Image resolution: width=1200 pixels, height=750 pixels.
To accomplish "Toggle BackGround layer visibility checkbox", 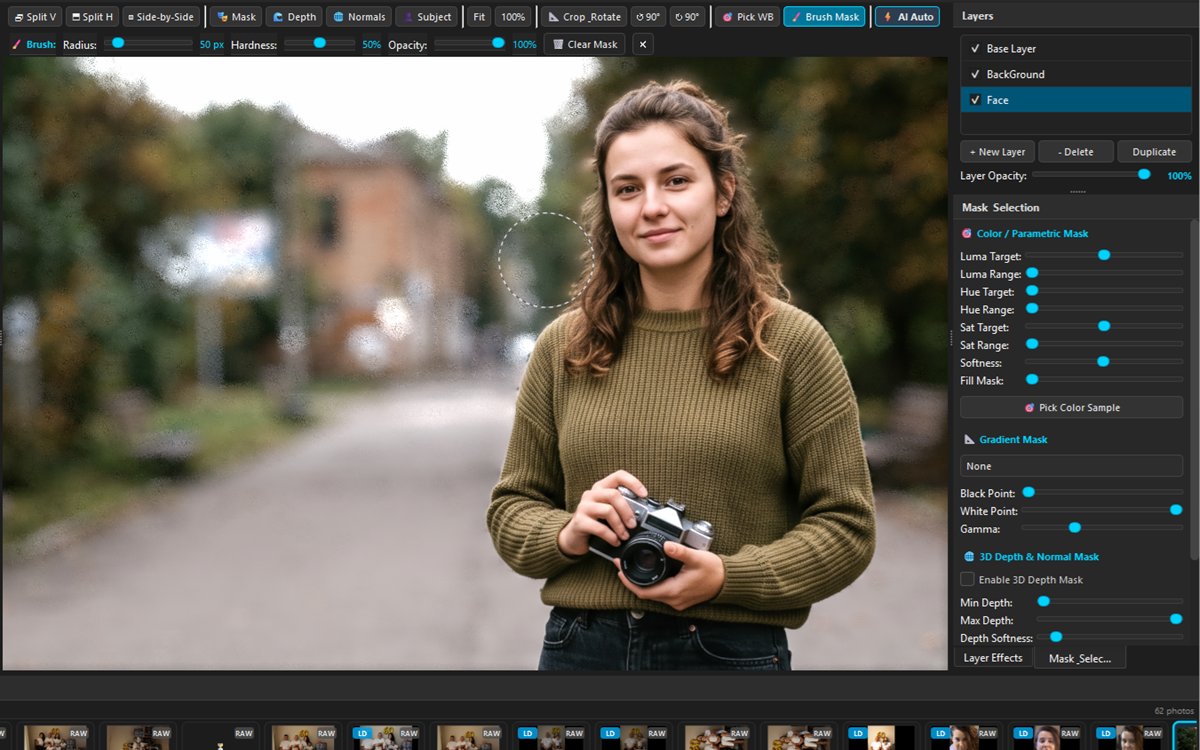I will (975, 74).
